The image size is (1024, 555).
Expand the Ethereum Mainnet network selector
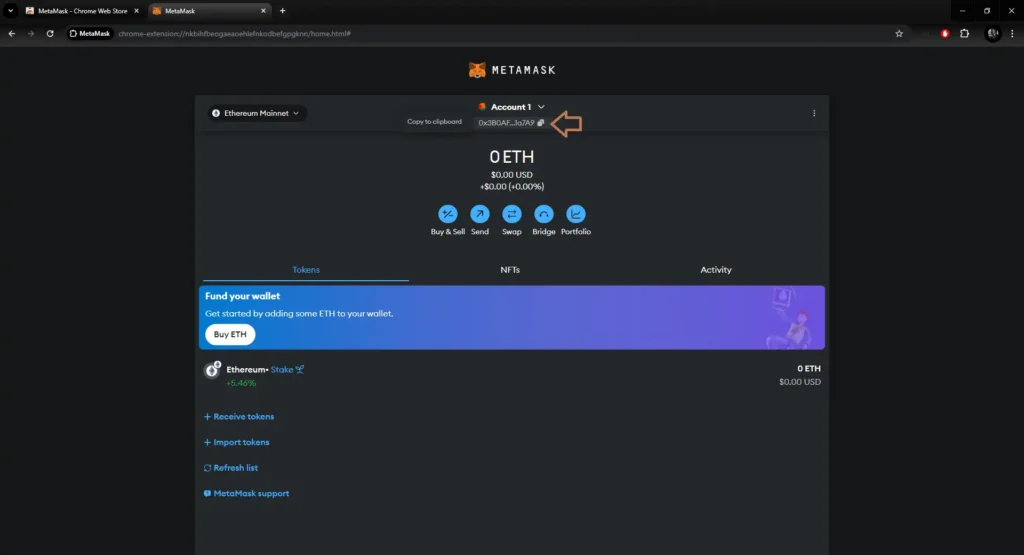[257, 113]
